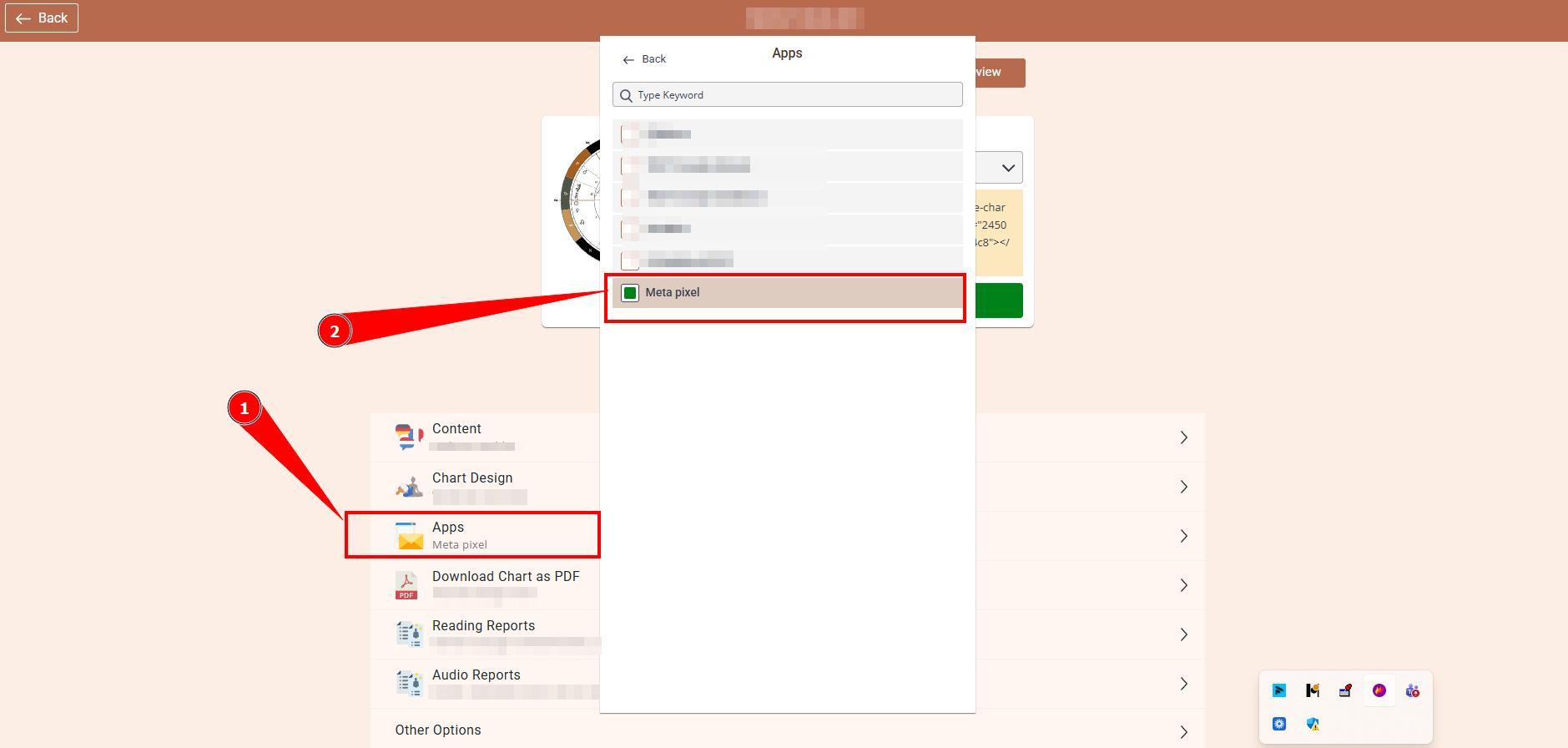1568x748 pixels.
Task: Open the Download Chart as PDF option
Action: (505, 577)
